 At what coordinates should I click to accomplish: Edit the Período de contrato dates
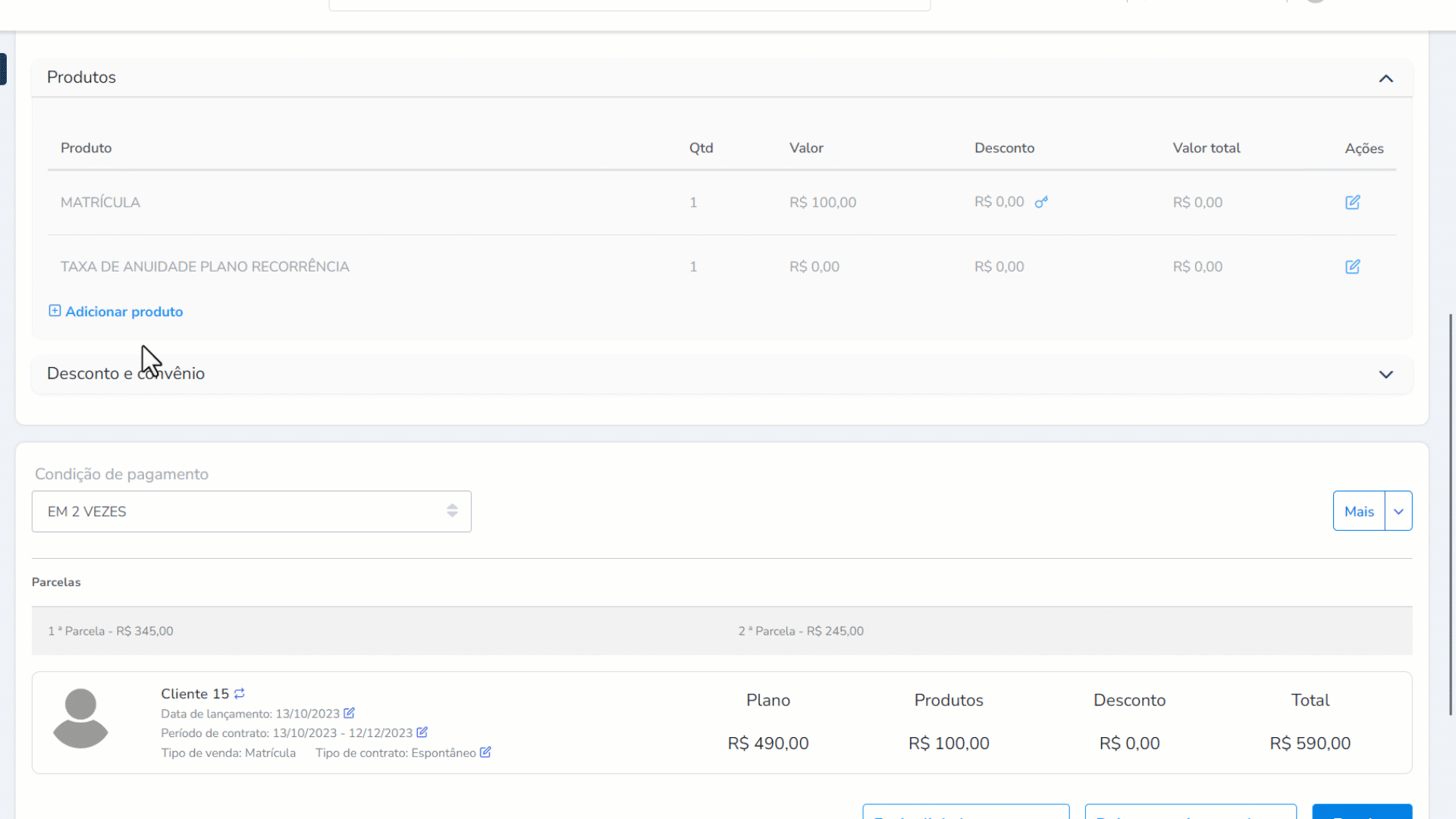pos(422,733)
